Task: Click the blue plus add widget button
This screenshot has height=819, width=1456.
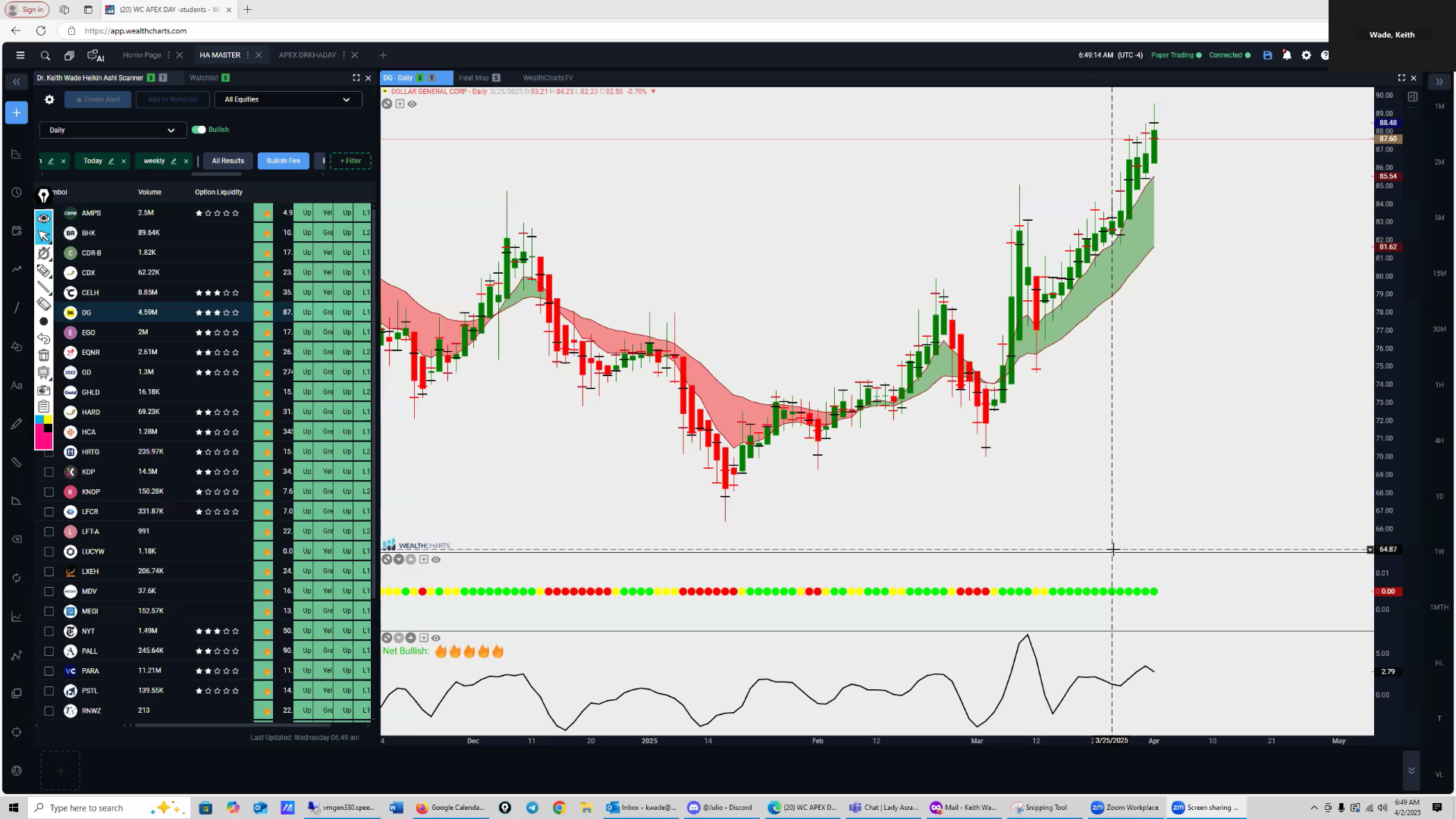Action: 17,113
